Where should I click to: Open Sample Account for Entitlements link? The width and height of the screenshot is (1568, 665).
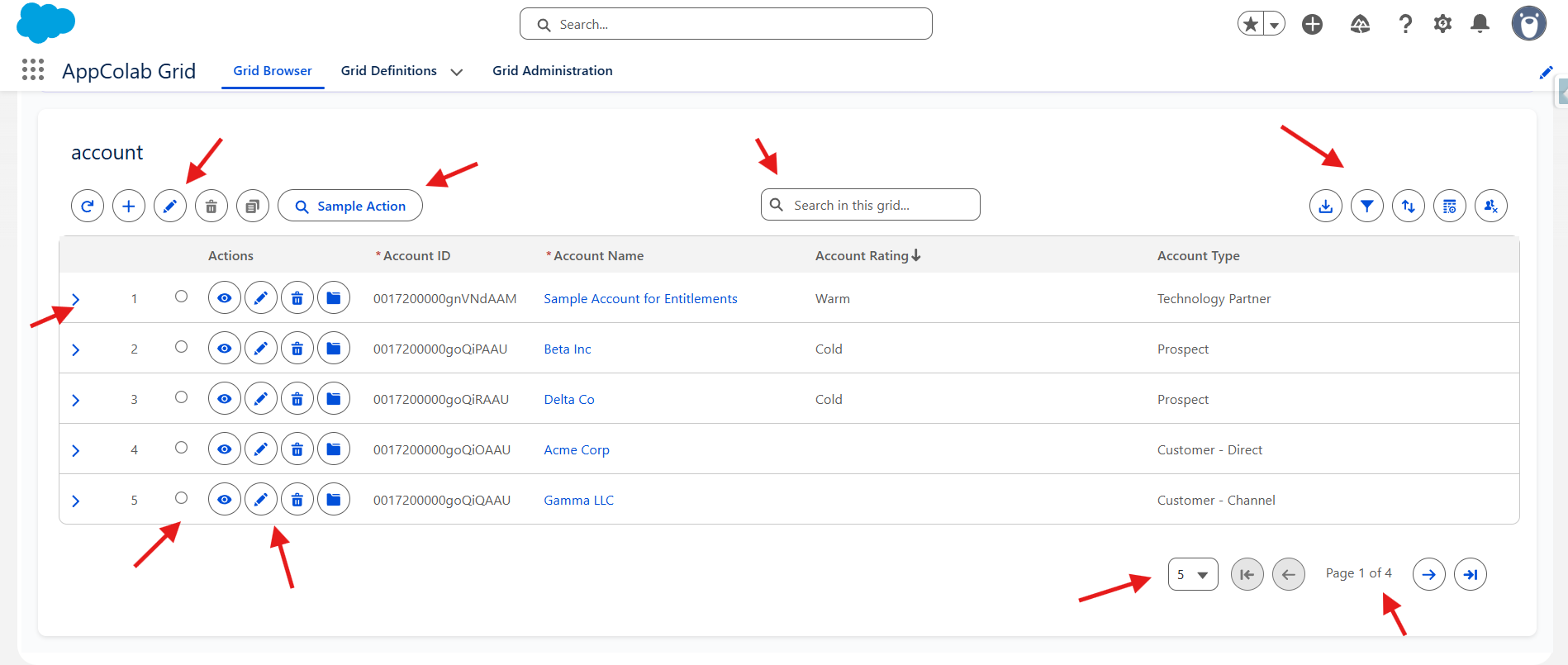(640, 299)
